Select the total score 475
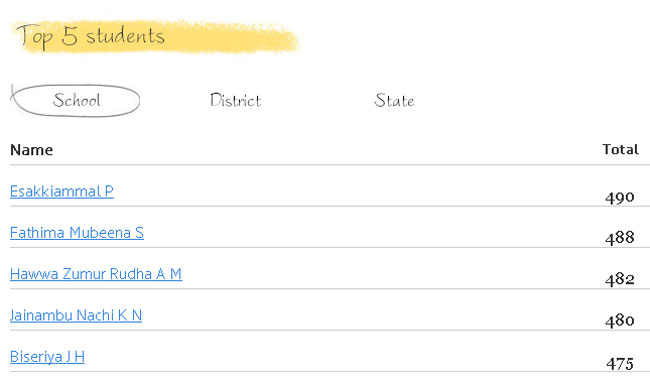 (620, 364)
